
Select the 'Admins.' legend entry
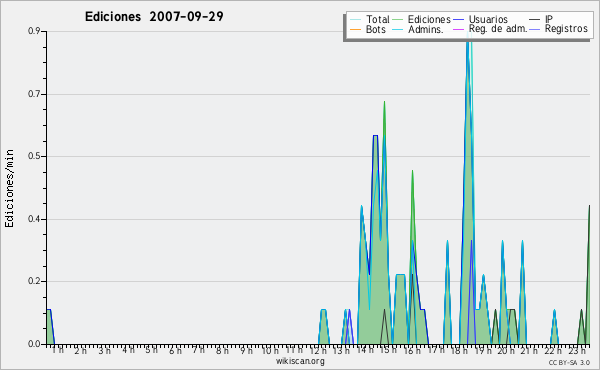[x=426, y=29]
